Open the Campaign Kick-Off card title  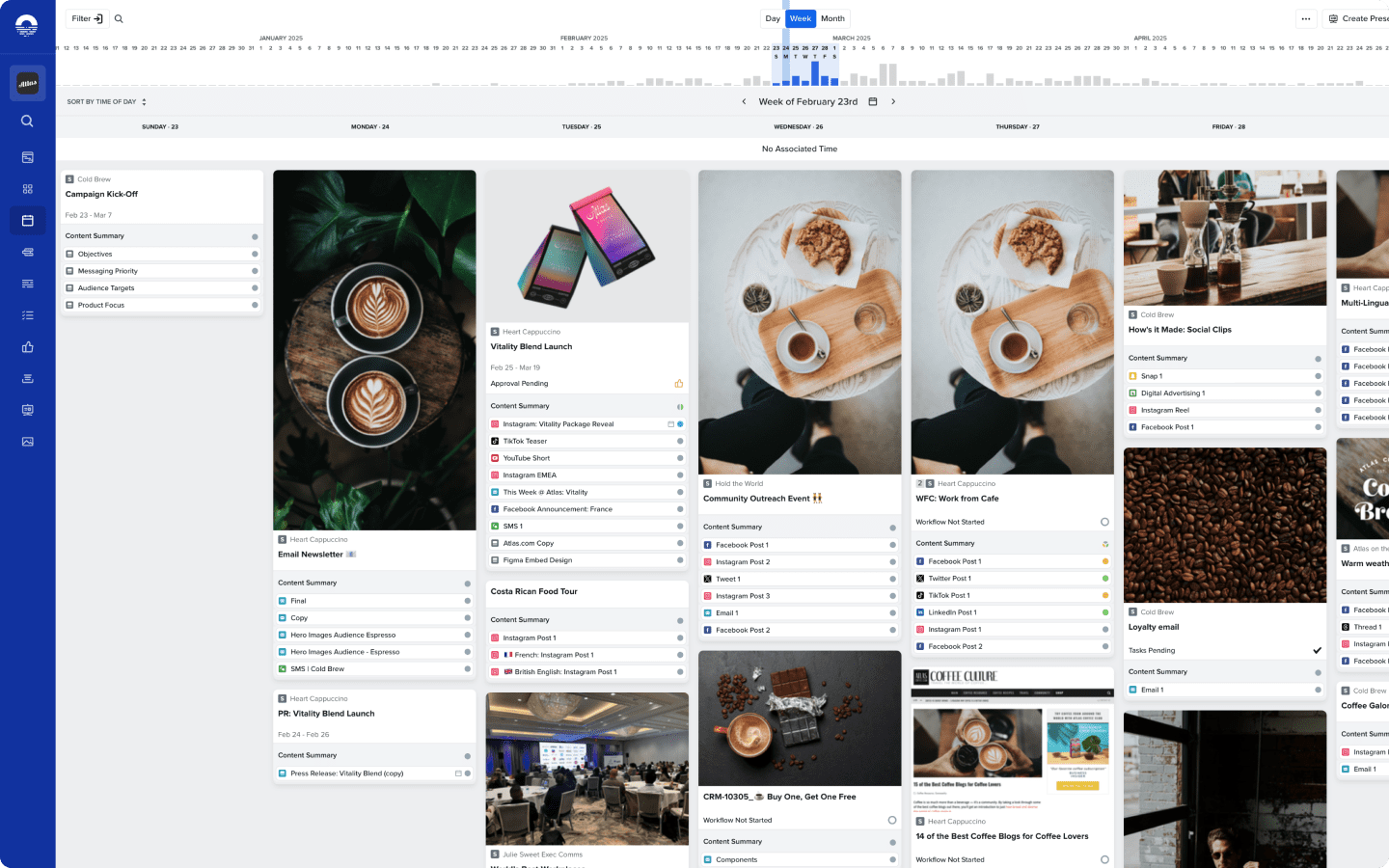tap(101, 194)
